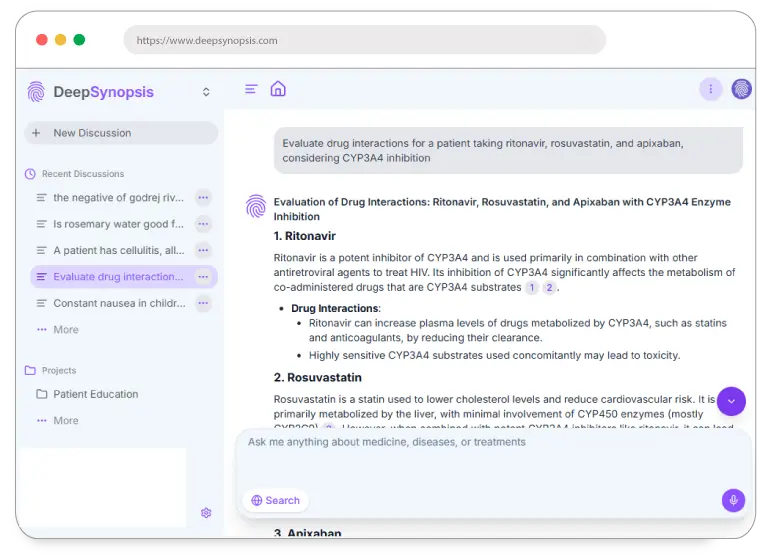
Task: Open citation reference 2
Action: coord(549,288)
